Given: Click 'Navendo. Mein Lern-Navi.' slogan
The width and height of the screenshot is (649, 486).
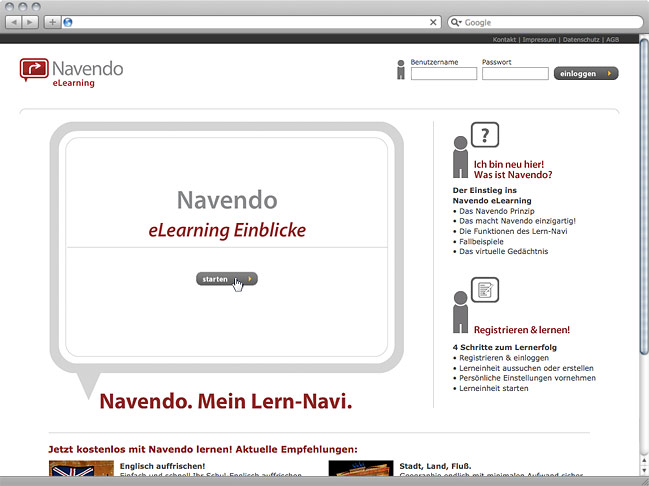Looking at the screenshot, I should click(x=226, y=401).
